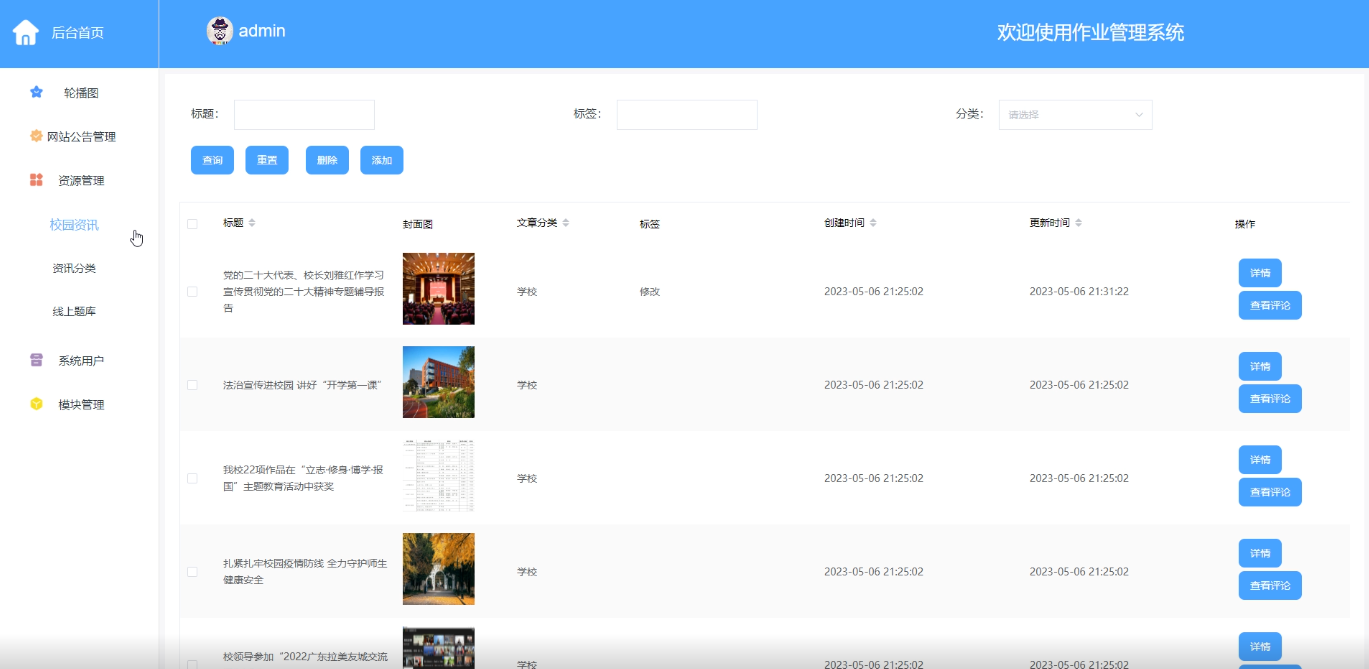1369x669 pixels.
Task: Click the auditorium cover image thumbnail
Action: pyautogui.click(x=438, y=289)
